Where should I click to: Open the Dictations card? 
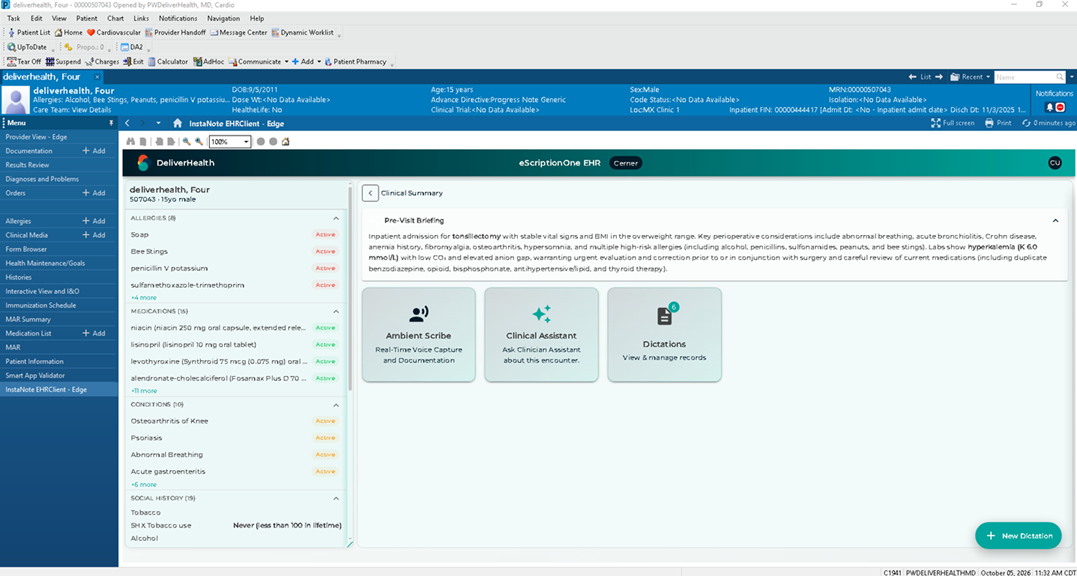click(x=664, y=334)
